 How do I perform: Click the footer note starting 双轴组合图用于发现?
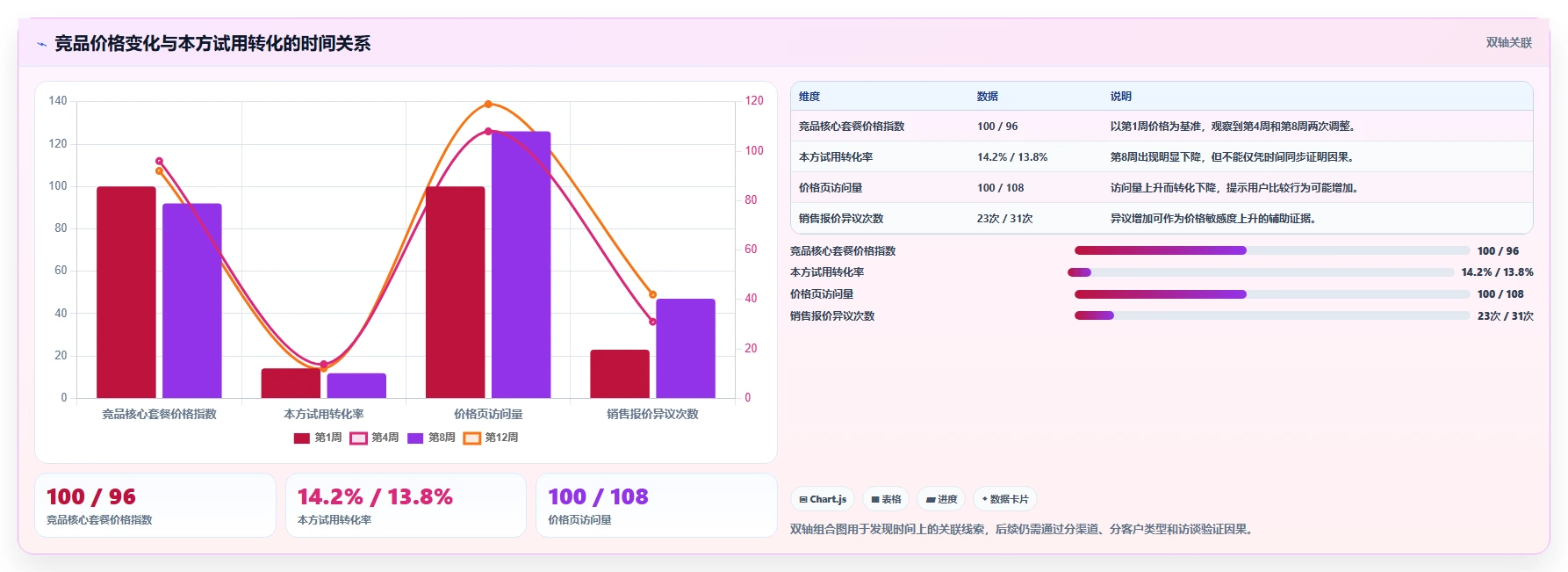coord(1023,529)
